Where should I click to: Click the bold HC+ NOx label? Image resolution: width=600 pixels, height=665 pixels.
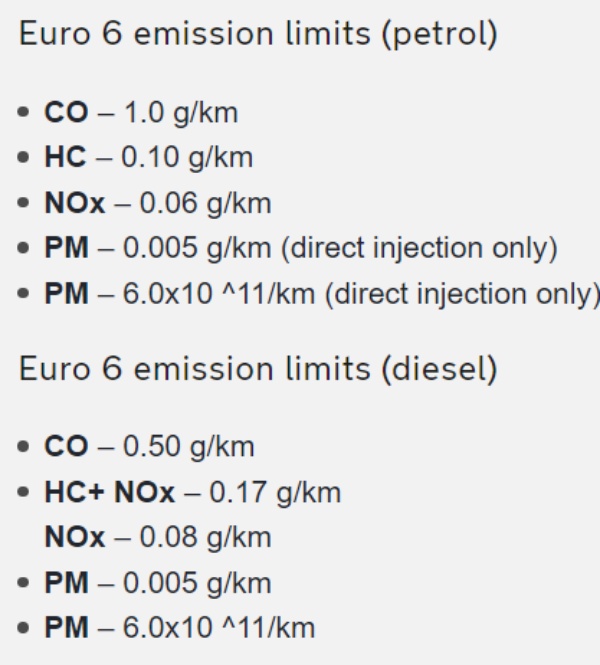click(x=109, y=492)
